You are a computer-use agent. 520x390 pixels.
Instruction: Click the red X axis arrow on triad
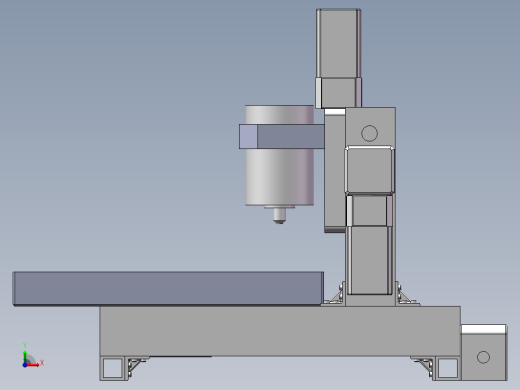[33, 365]
